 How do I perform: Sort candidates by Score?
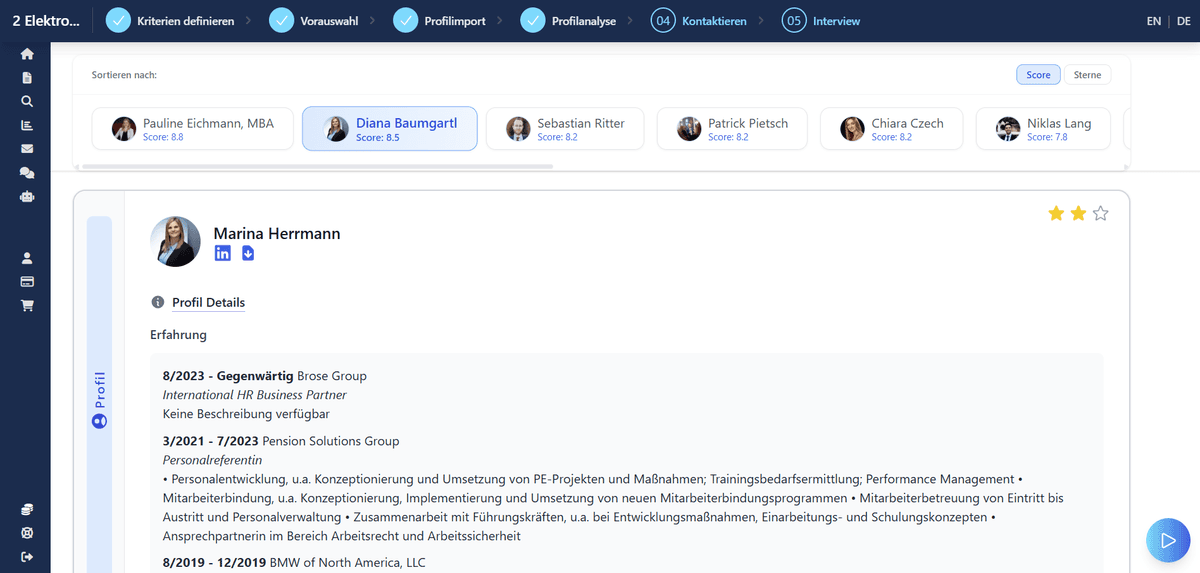(x=1038, y=75)
